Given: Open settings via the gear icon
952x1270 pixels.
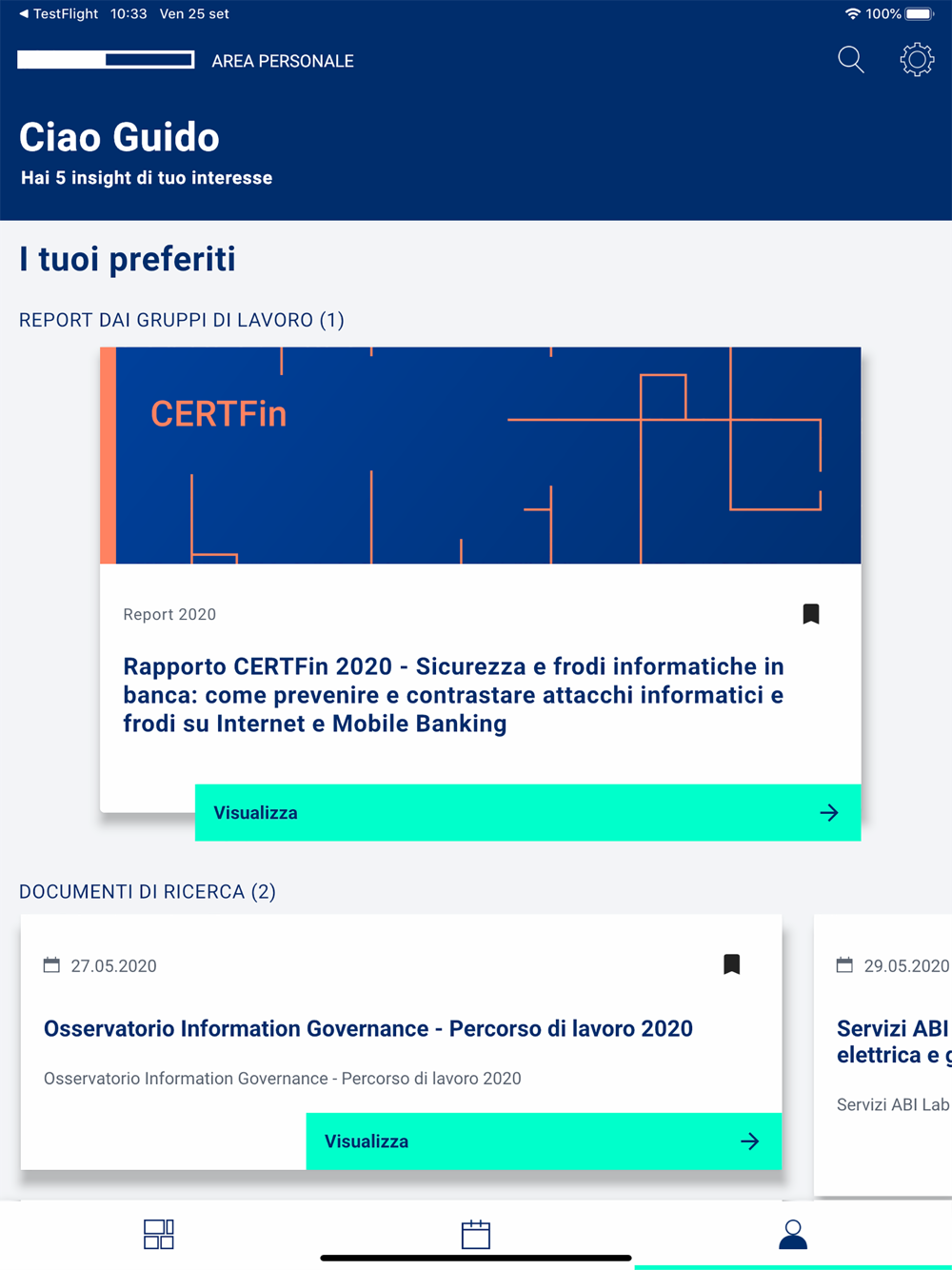Looking at the screenshot, I should [x=917, y=60].
